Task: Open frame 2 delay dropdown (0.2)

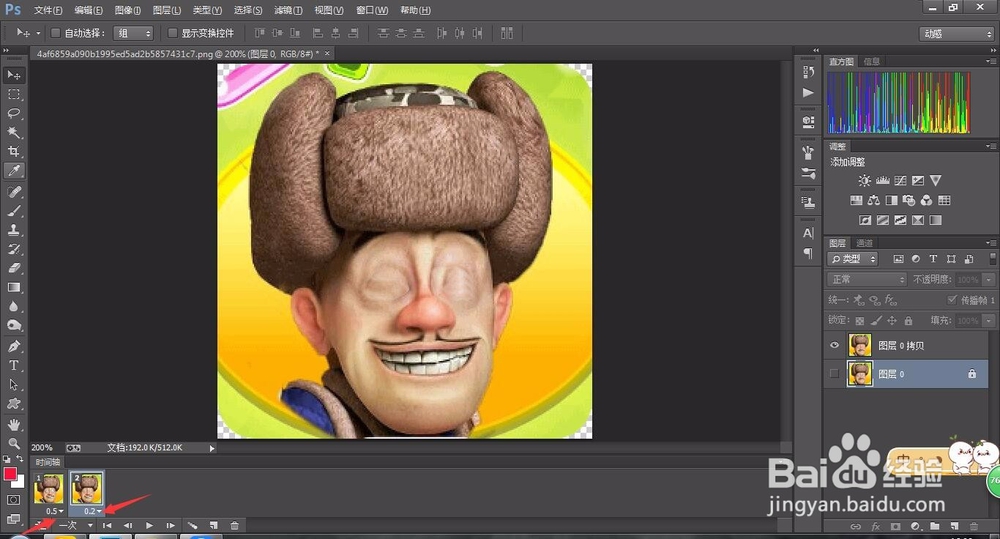Action: 94,511
